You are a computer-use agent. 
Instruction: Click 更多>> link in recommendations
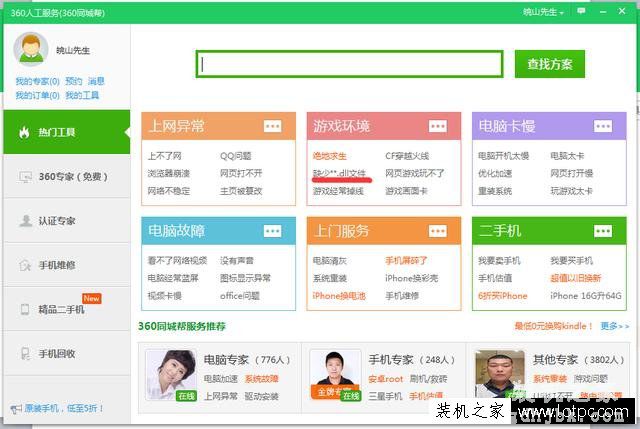(615, 326)
